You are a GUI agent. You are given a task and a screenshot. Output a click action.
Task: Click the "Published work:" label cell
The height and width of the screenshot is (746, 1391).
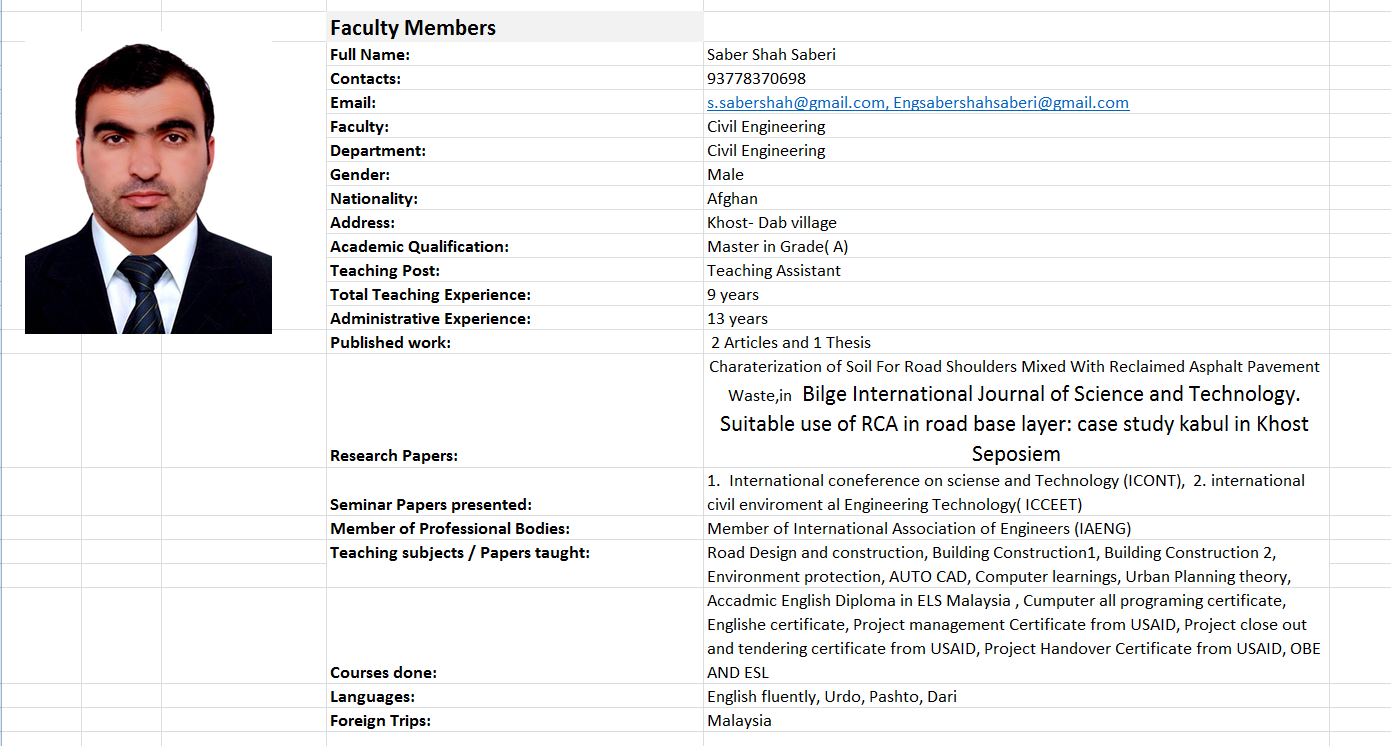pyautogui.click(x=515, y=342)
